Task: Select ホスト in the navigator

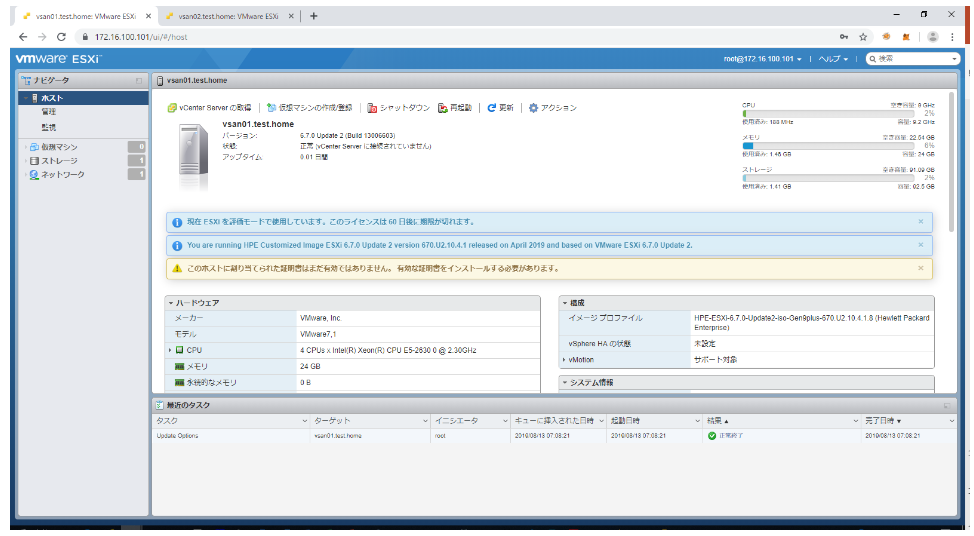Action: tap(83, 98)
